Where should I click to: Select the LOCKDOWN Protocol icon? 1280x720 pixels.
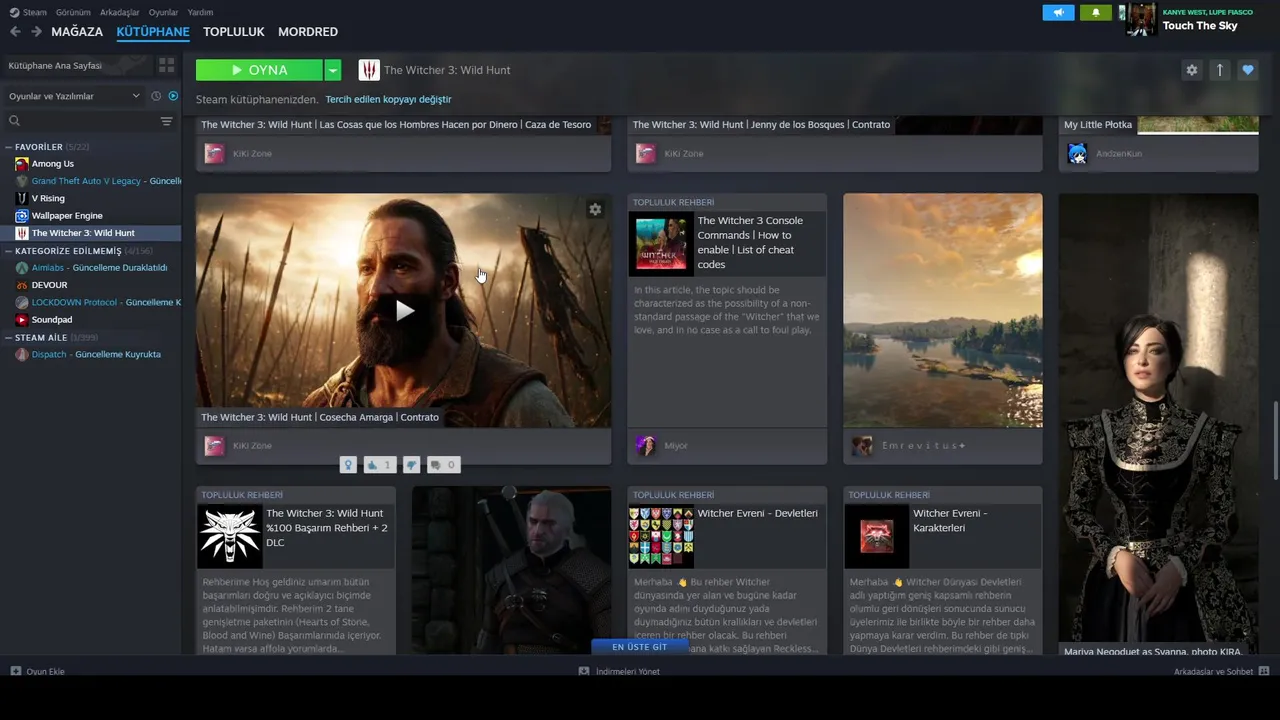[22, 303]
